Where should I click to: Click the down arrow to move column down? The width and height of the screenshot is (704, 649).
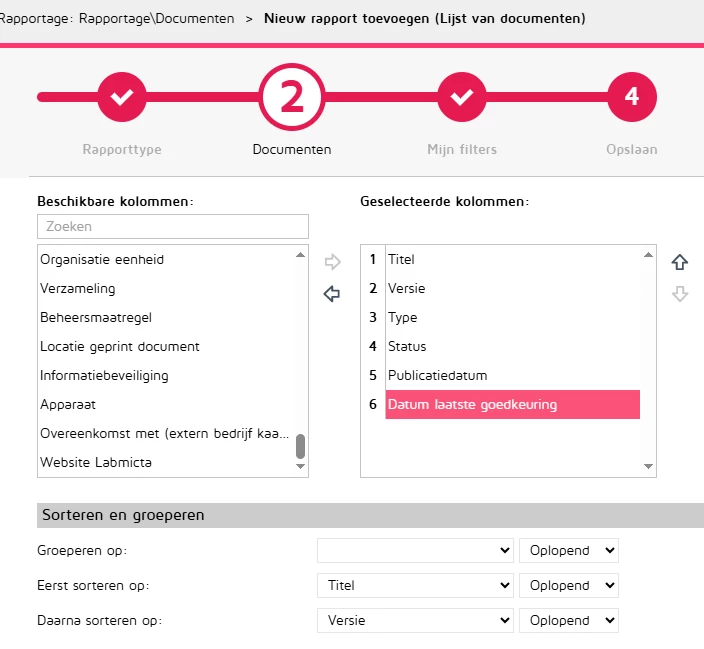pos(680,294)
